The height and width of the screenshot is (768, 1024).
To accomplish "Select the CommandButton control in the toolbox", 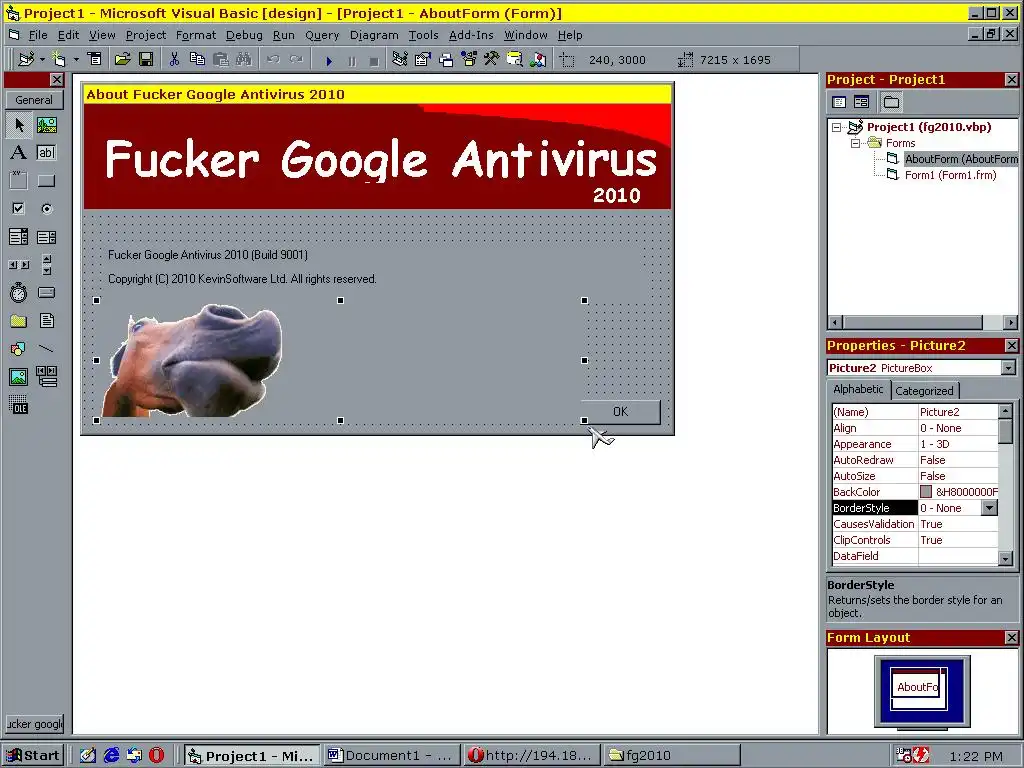I will point(46,181).
